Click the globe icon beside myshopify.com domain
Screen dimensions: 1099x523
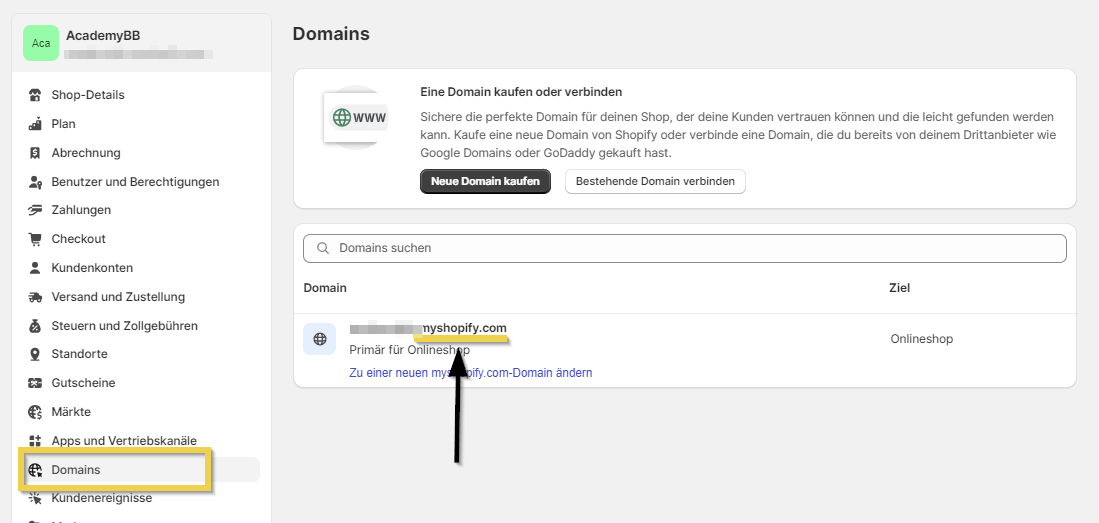coord(320,339)
